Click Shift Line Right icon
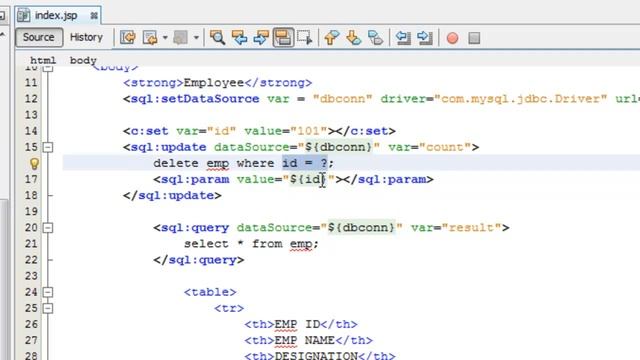This screenshot has height=360, width=640. (x=425, y=38)
